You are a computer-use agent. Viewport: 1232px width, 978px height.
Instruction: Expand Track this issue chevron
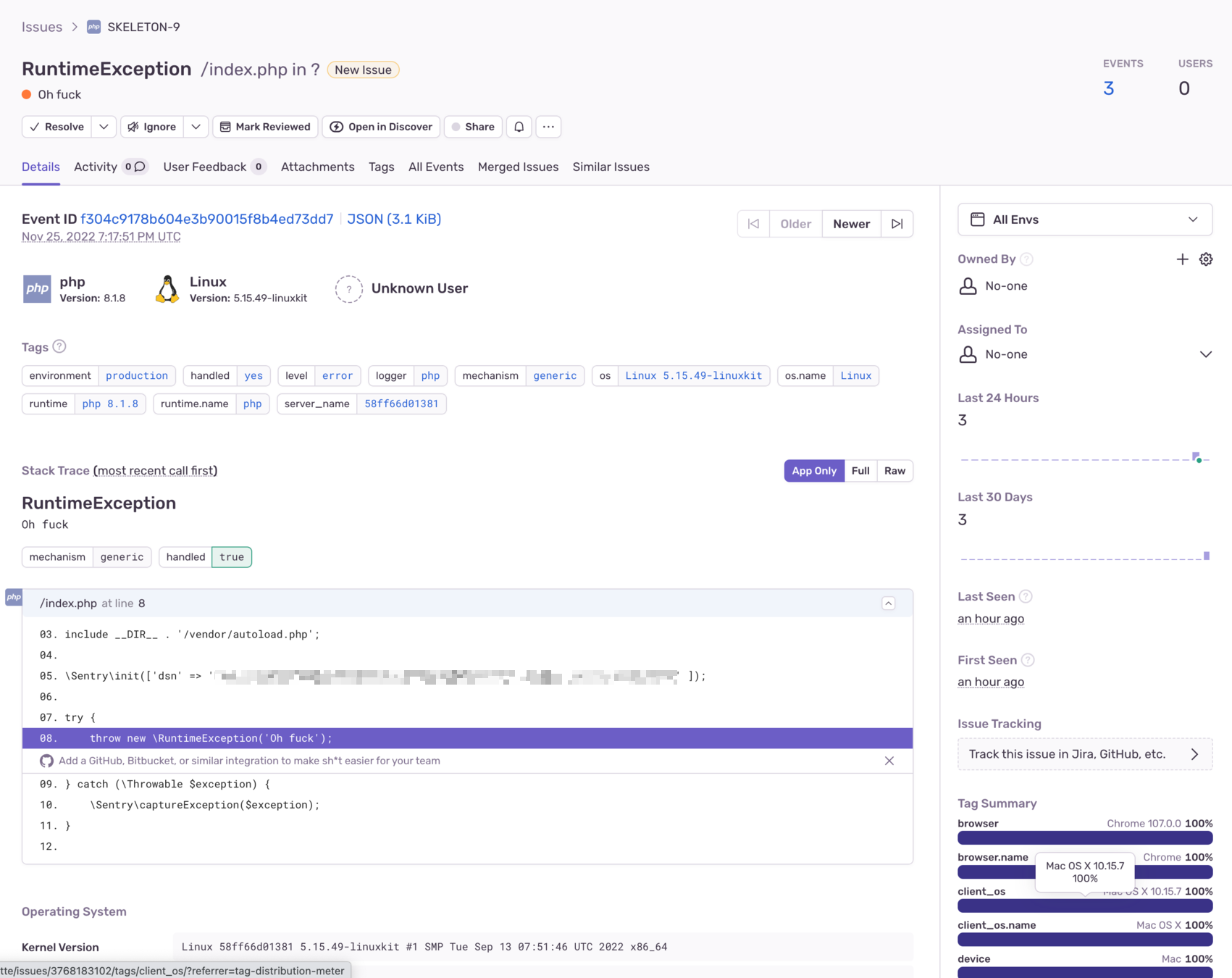[x=1194, y=754]
